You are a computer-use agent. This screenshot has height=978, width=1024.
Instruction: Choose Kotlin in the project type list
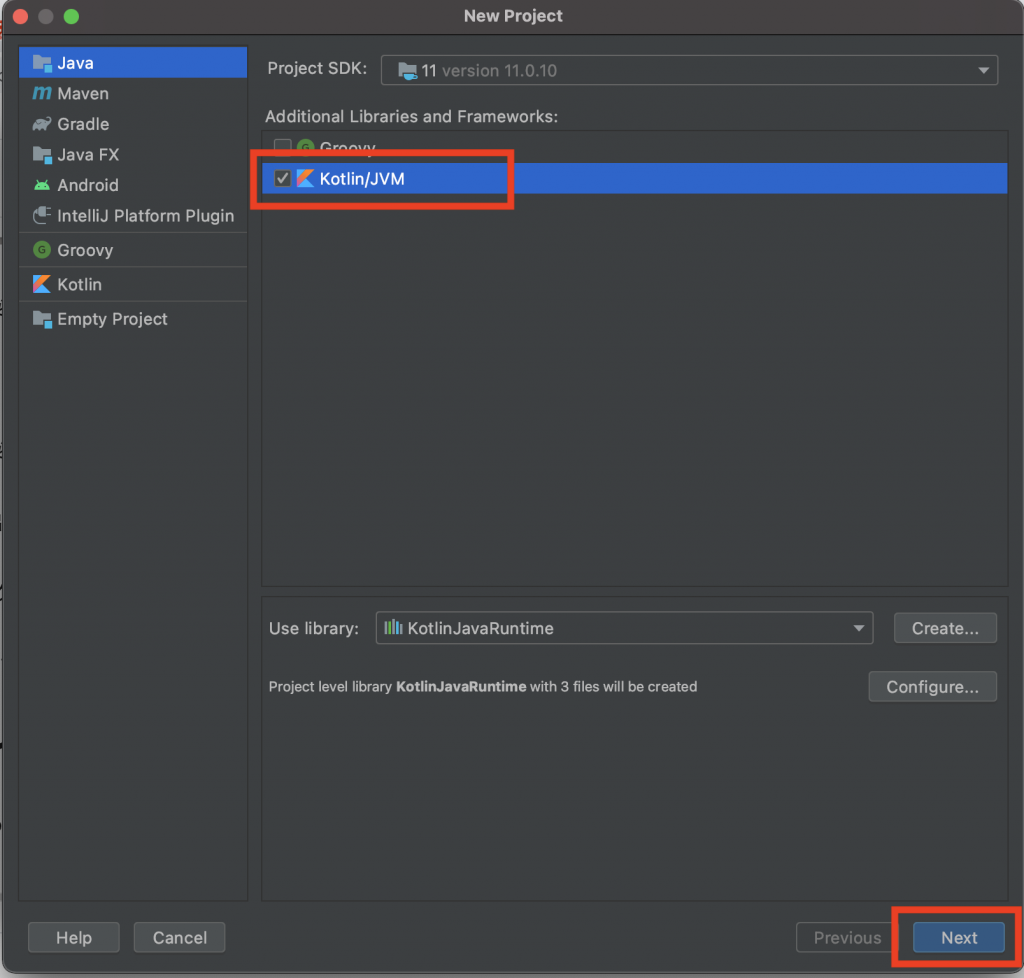point(133,284)
